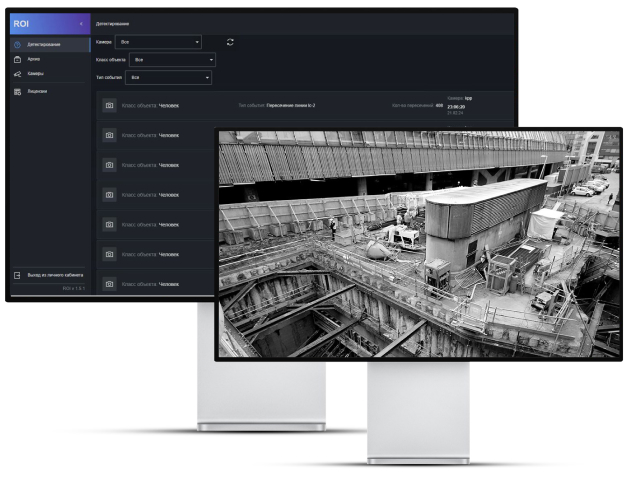The height and width of the screenshot is (482, 628).
Task: Expand the Тип события dropdown
Action: click(x=170, y=77)
